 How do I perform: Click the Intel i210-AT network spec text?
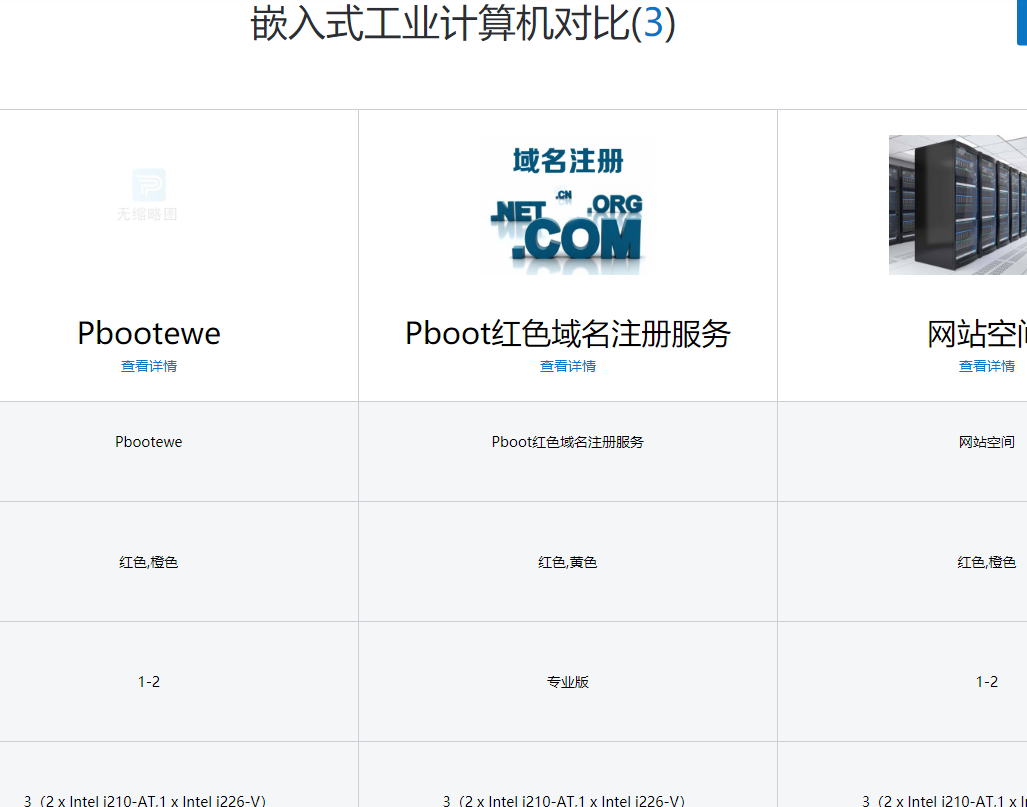tap(148, 800)
